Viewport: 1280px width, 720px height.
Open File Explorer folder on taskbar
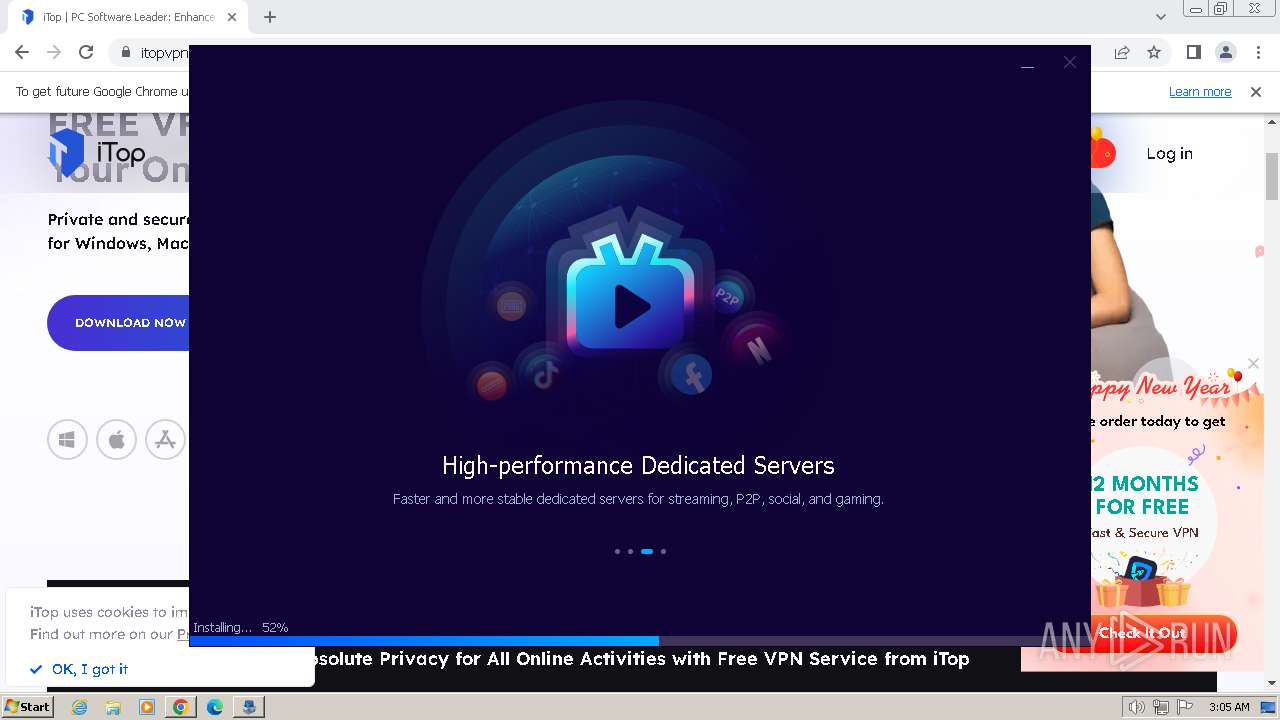pos(113,707)
